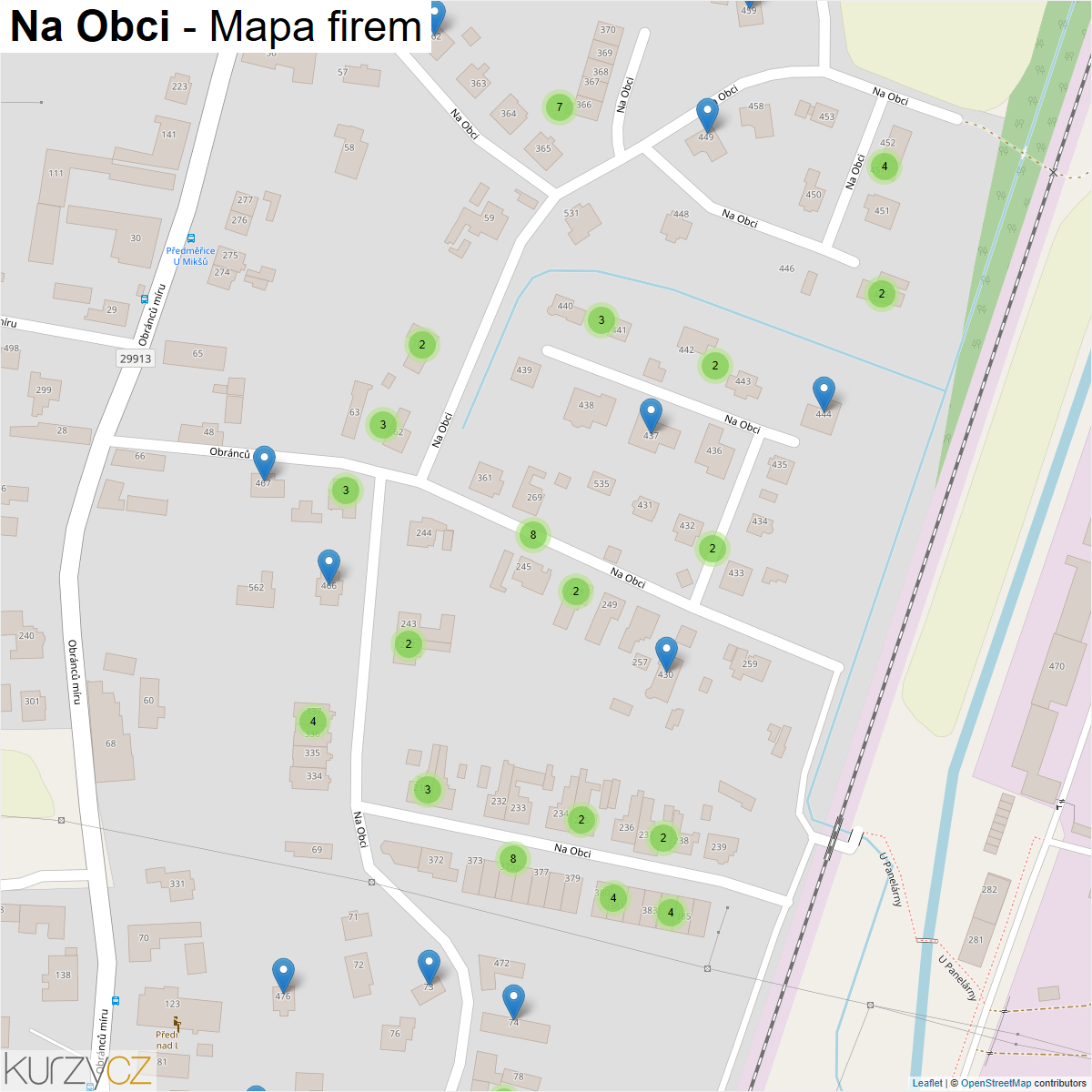Expand the cluster of 4 near building 452

pyautogui.click(x=885, y=167)
